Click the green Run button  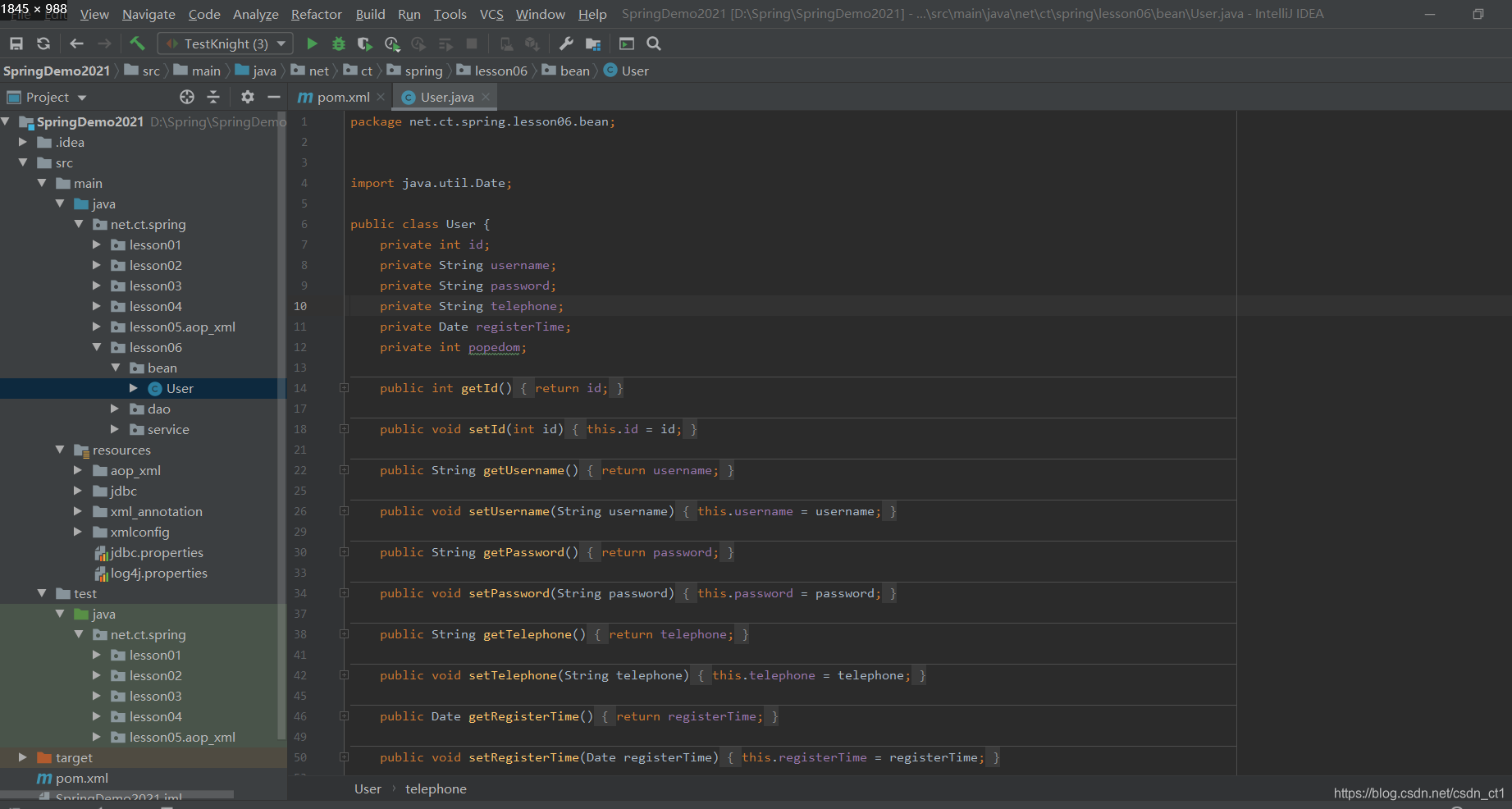point(312,43)
